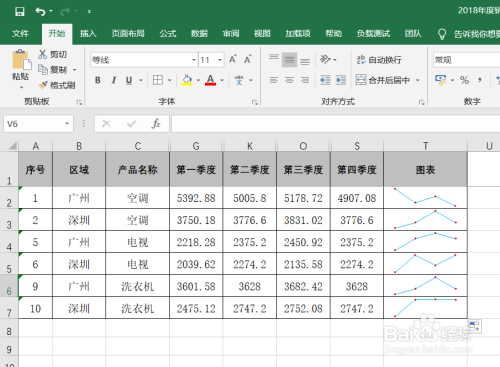Open the fill color dropdown arrow
500x367 pixels.
[198, 80]
